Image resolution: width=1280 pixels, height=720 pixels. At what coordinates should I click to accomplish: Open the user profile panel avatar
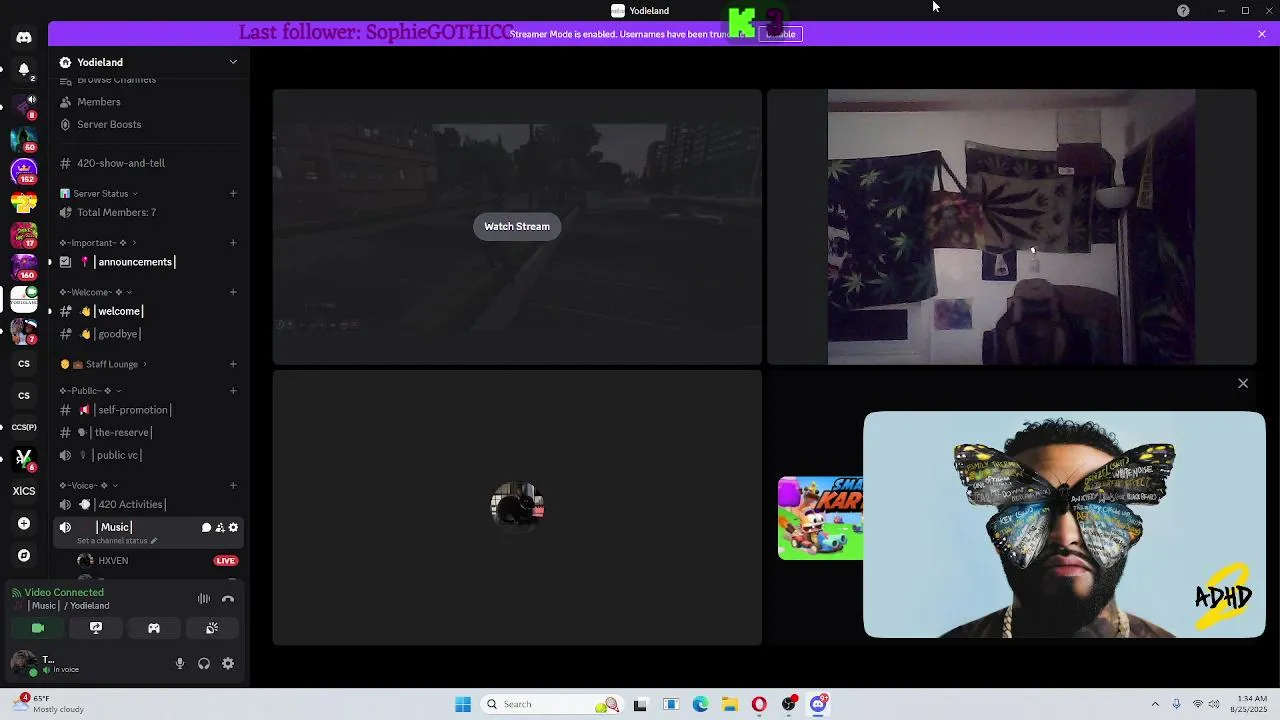[24, 663]
